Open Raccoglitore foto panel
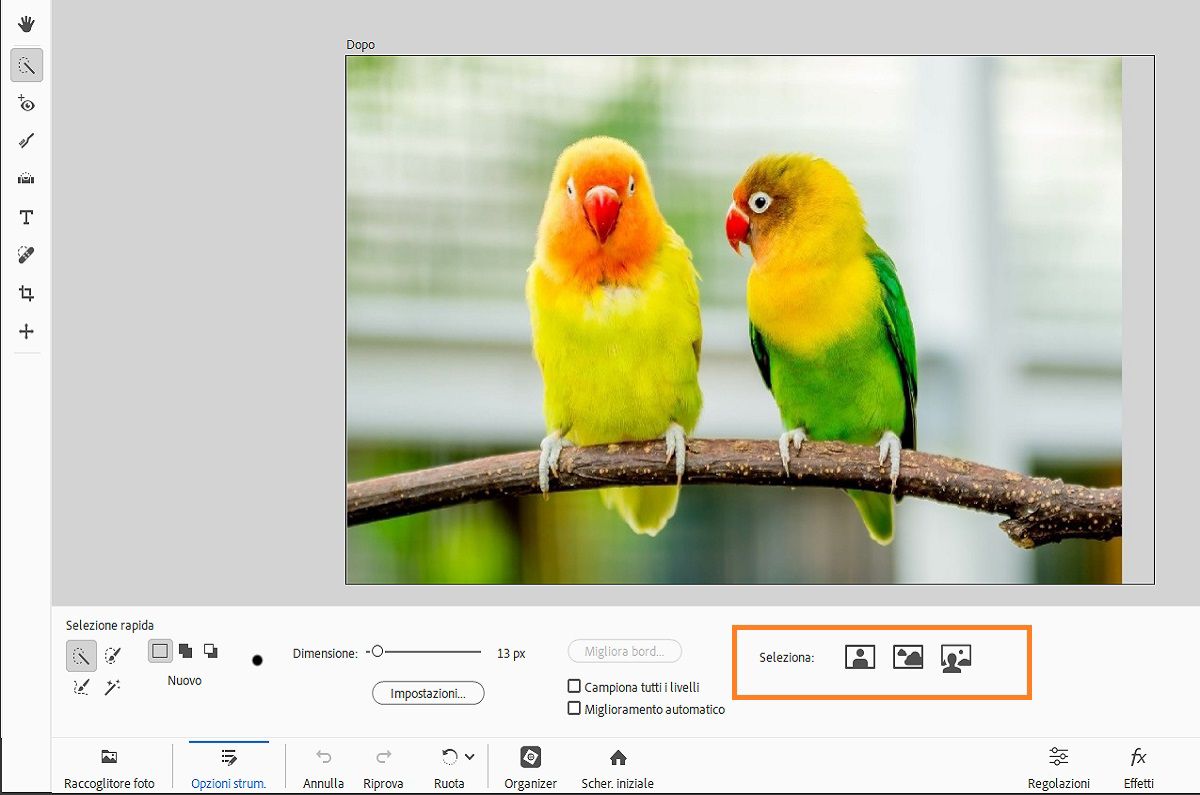 click(109, 767)
